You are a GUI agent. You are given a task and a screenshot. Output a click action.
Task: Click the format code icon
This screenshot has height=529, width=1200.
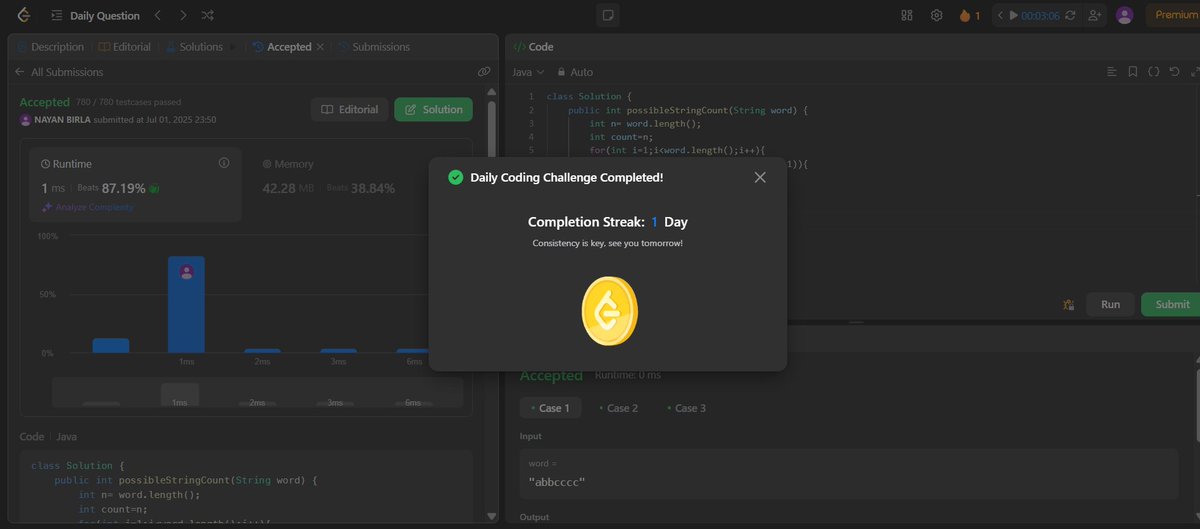click(x=1111, y=72)
